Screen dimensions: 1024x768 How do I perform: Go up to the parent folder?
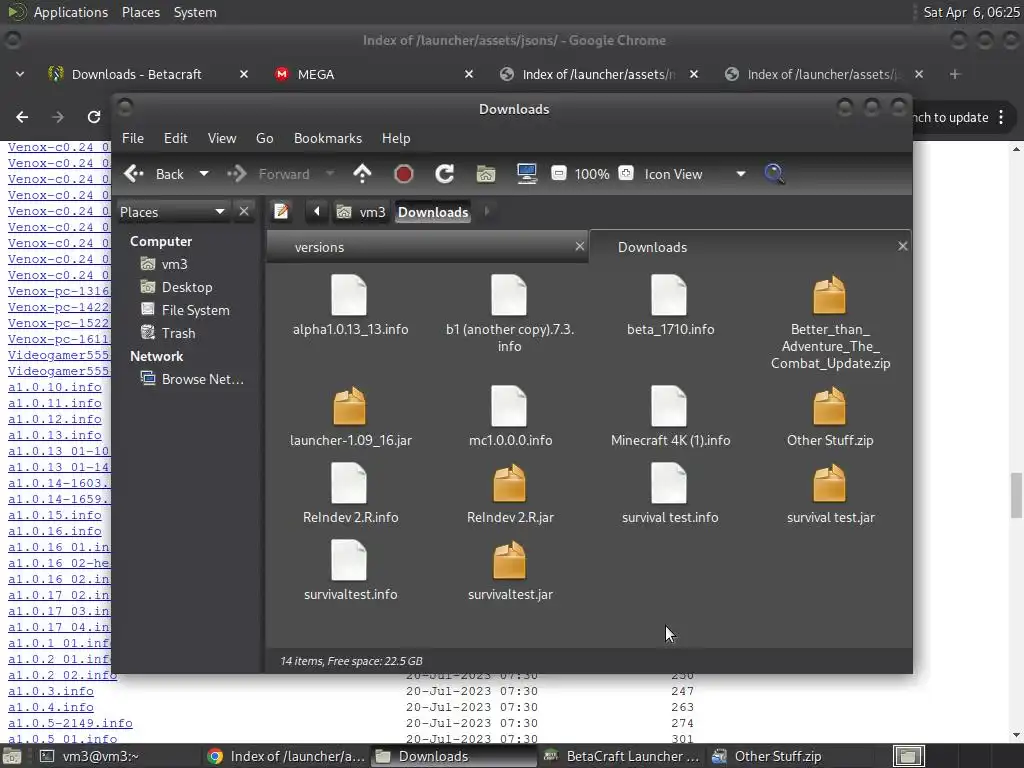362,174
